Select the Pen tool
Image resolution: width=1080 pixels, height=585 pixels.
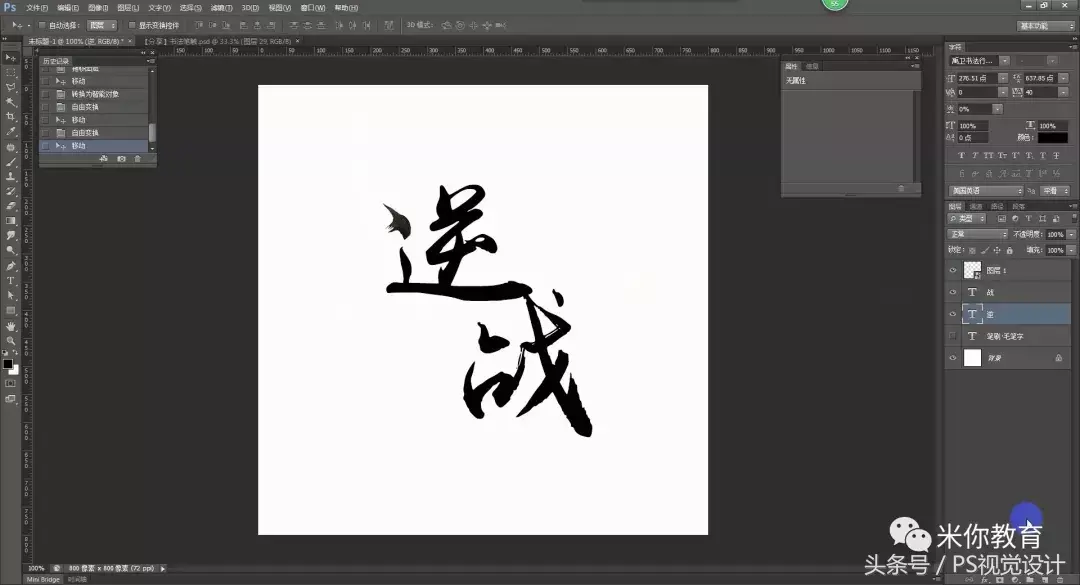(x=10, y=266)
